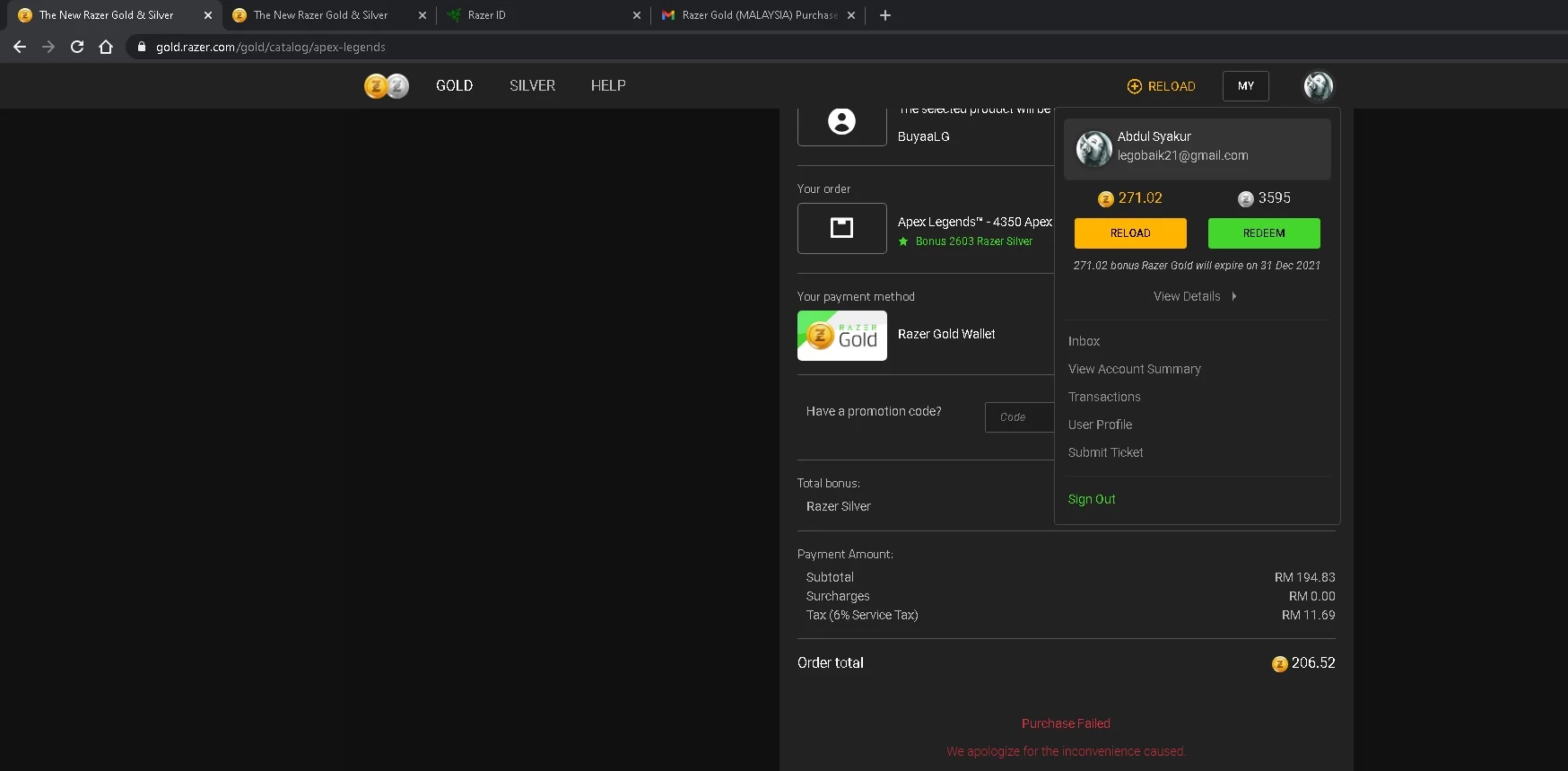Click the gold coin icon beside 206.52
This screenshot has width=1568, height=771.
point(1280,664)
